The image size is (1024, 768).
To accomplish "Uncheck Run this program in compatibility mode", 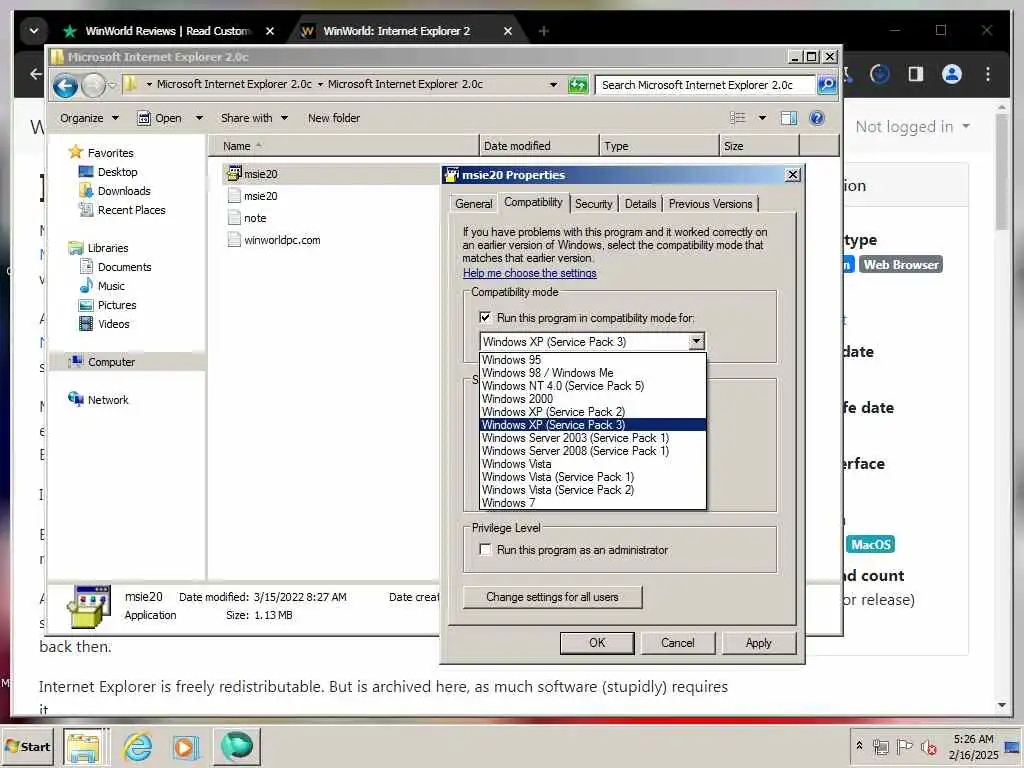I will (485, 317).
